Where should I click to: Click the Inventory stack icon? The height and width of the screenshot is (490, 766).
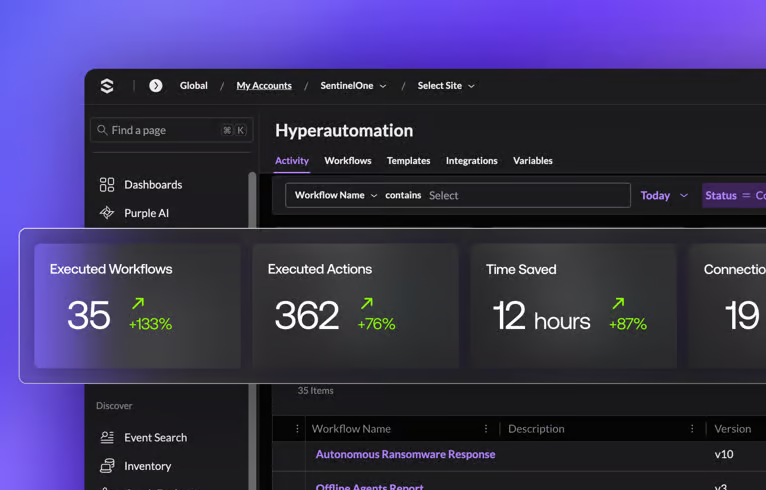(x=107, y=466)
